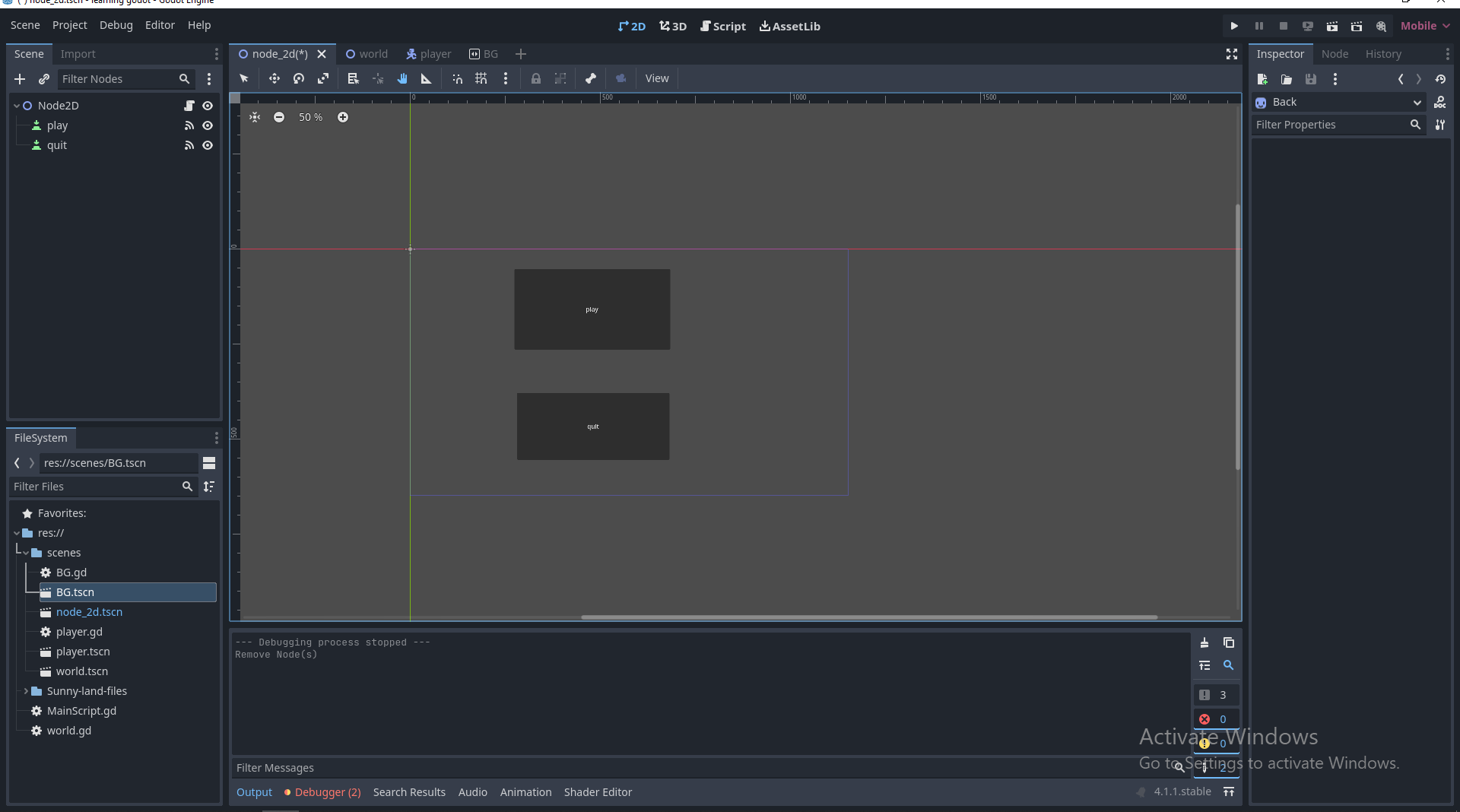Add a new node with the plus icon
Image resolution: width=1460 pixels, height=812 pixels.
pos(20,78)
